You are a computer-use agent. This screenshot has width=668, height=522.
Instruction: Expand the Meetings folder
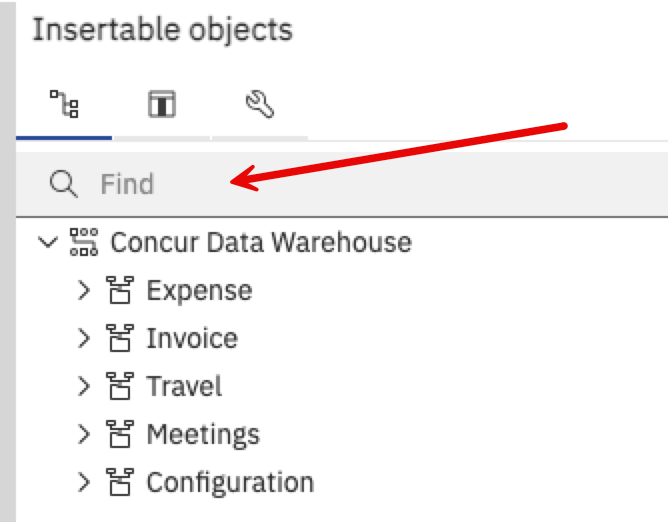coord(84,435)
